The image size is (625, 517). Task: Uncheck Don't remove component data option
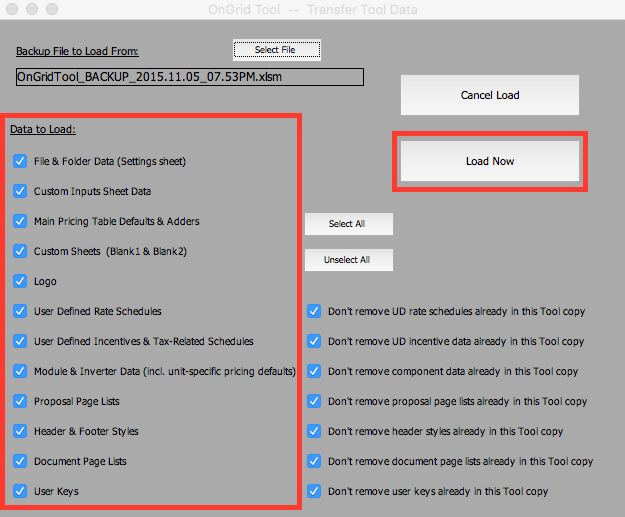coord(315,371)
